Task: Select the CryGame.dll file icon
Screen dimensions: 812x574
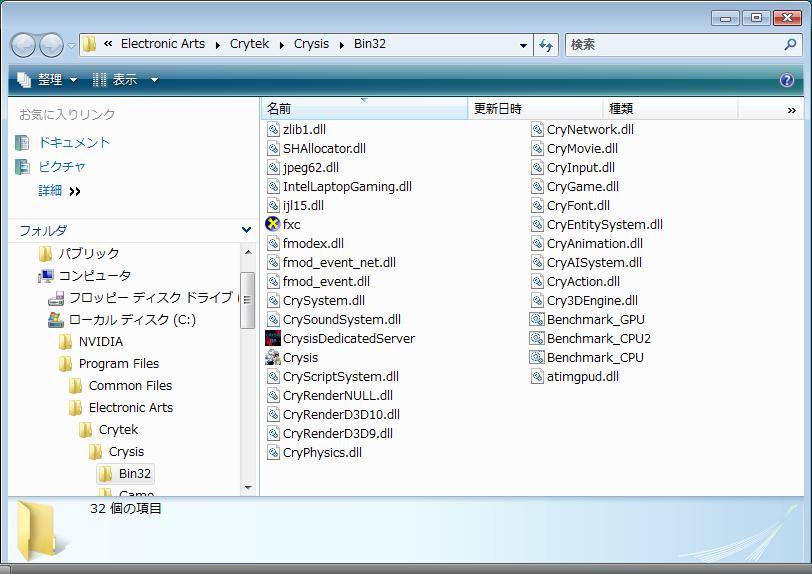Action: (538, 186)
